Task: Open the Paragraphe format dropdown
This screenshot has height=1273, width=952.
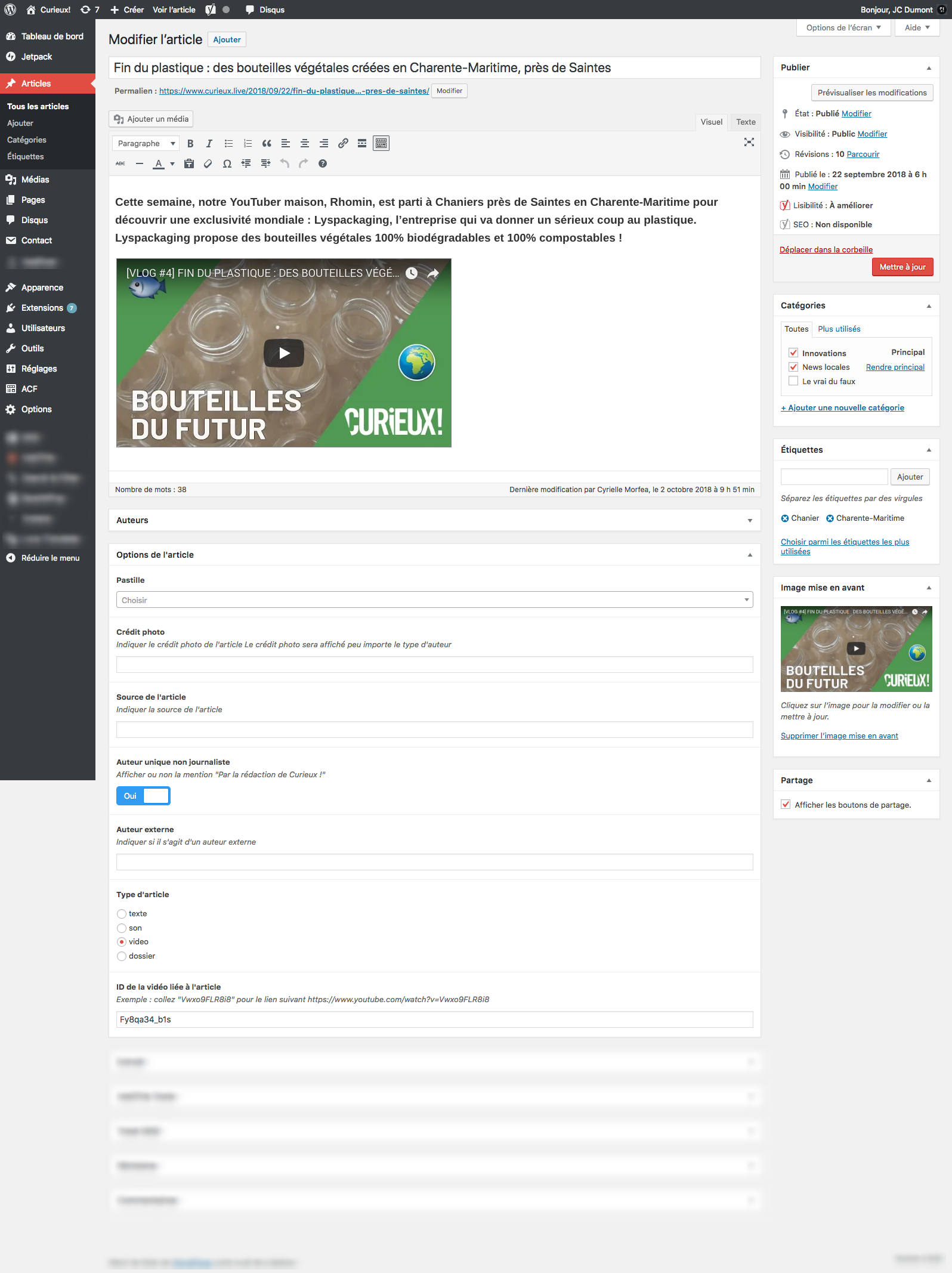Action: pos(146,144)
